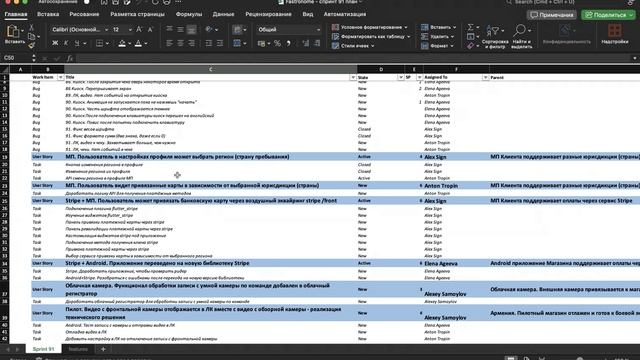The height and width of the screenshot is (360, 640).
Task: Open Формулы ribbon tab
Action: pos(189,14)
